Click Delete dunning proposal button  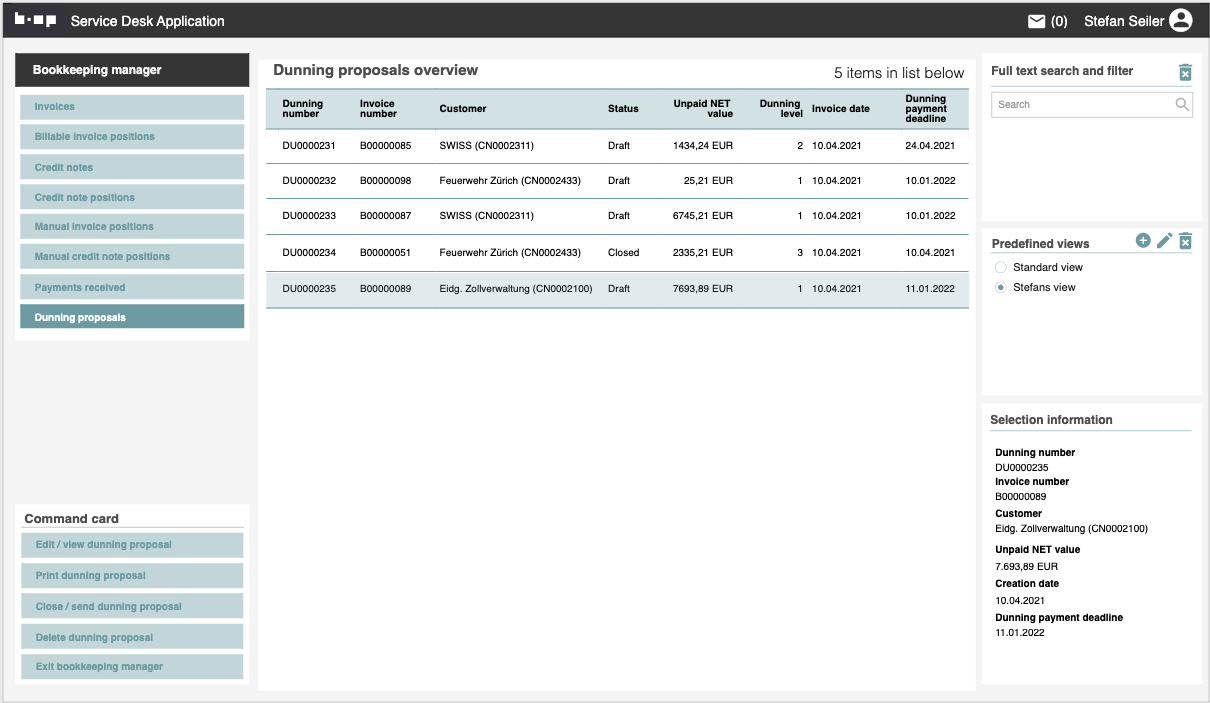[x=132, y=638]
